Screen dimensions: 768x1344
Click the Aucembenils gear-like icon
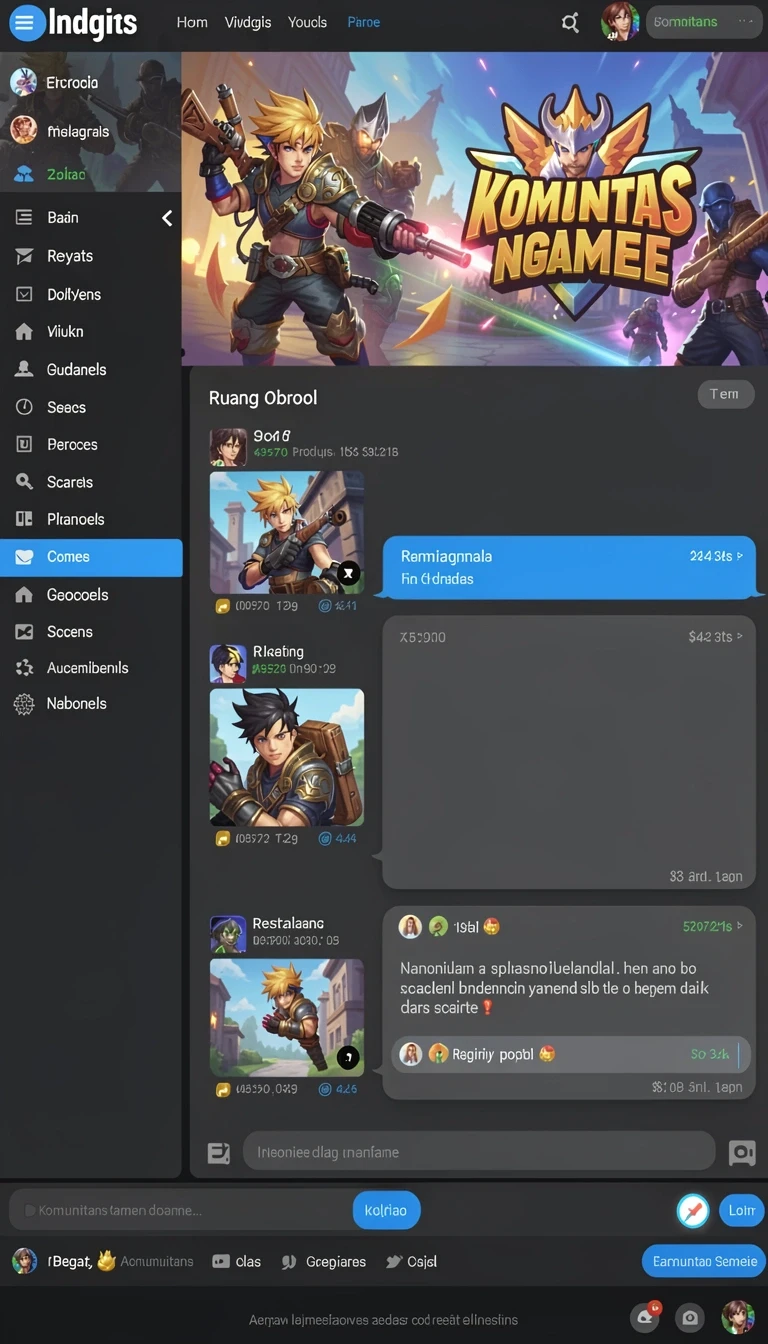[24, 668]
